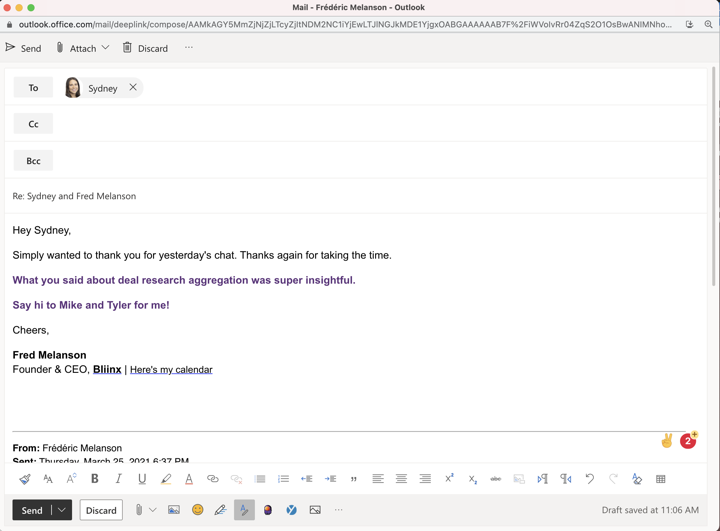Pick the font color
The width and height of the screenshot is (720, 531).
(x=189, y=479)
